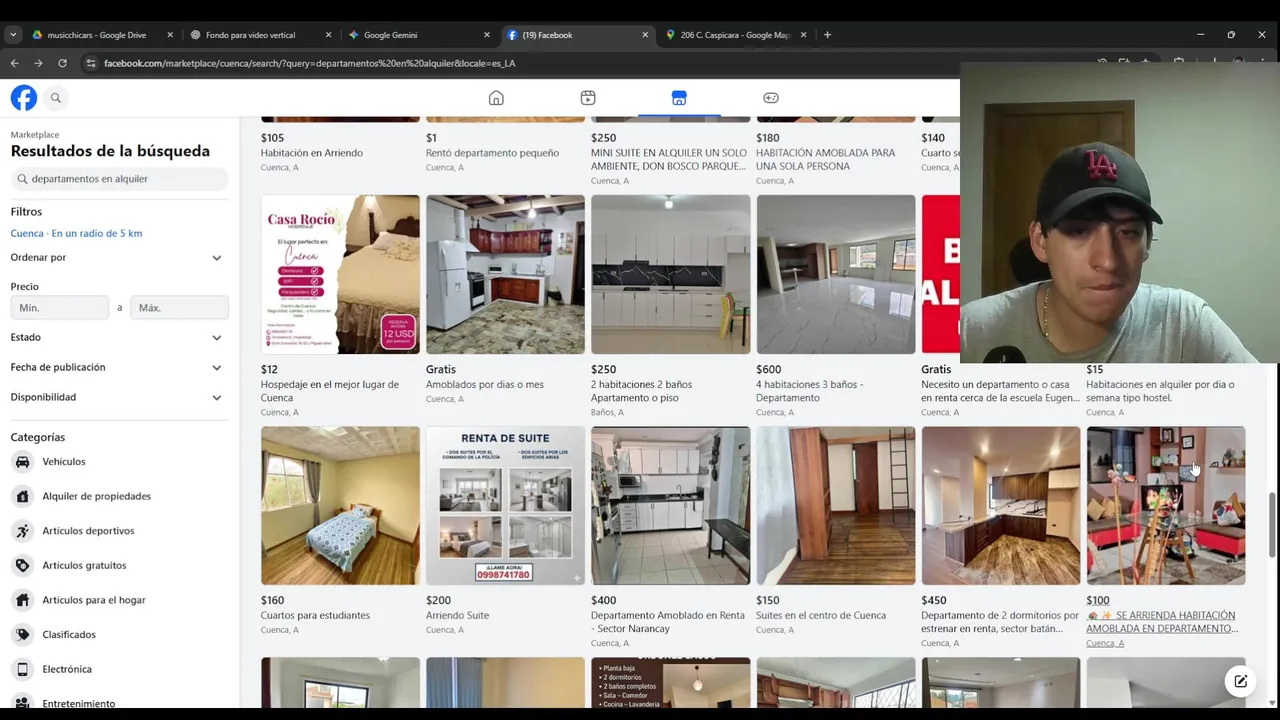
Task: Switch to Google Gemini tab
Action: (x=419, y=35)
